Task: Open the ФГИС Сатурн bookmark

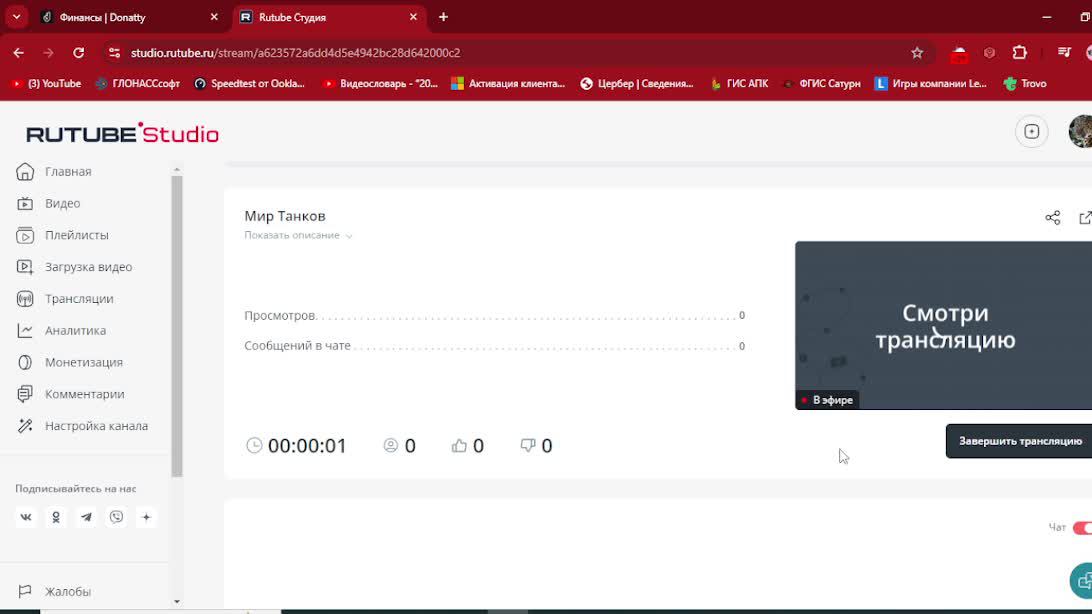Action: coord(822,84)
